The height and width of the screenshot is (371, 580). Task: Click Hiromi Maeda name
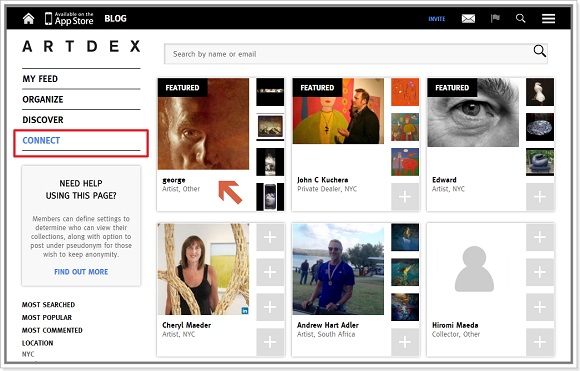455,325
